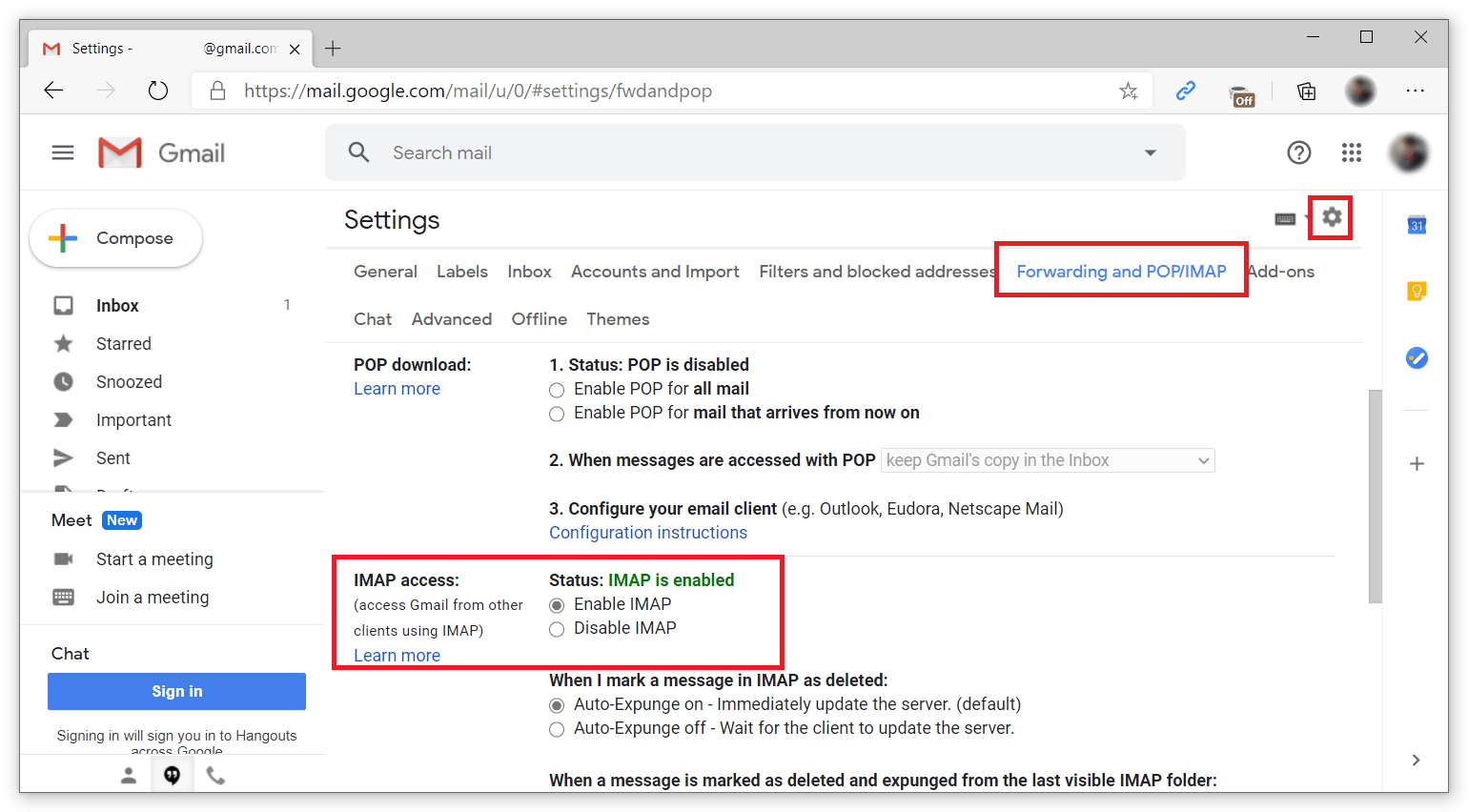Open the keep Gmail's copy dropdown
Image resolution: width=1468 pixels, height=812 pixels.
click(1048, 460)
